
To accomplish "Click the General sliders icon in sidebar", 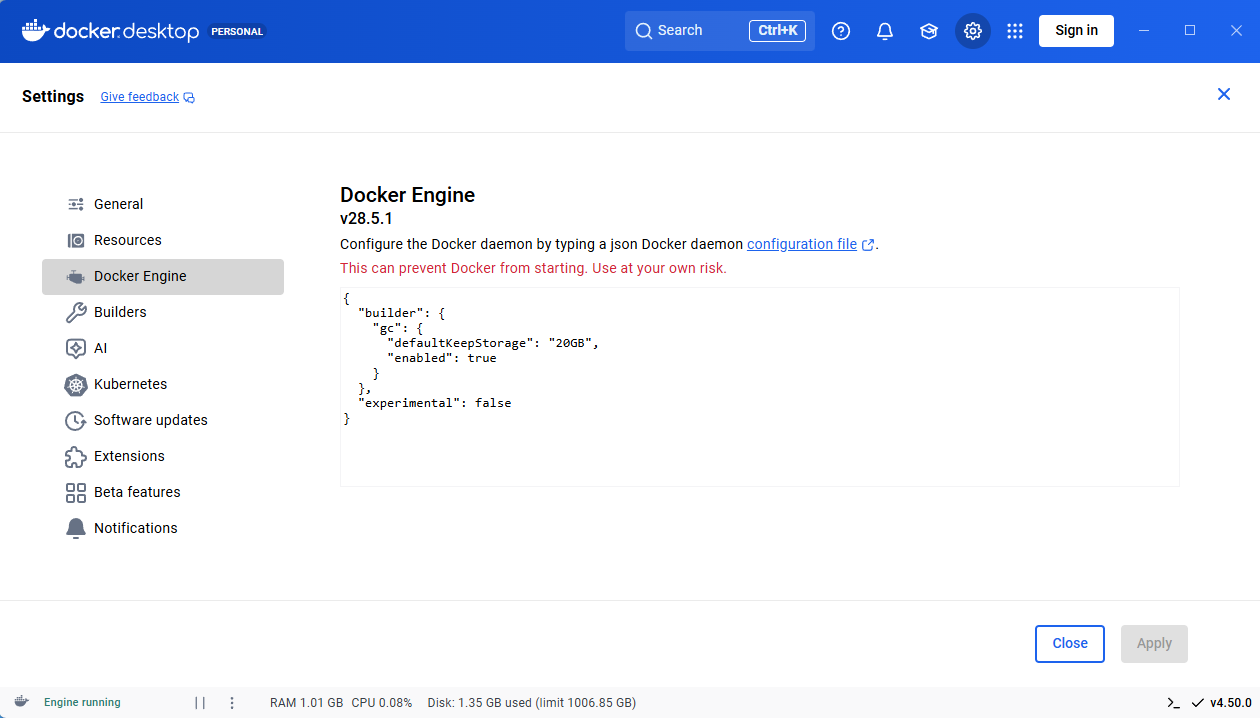I will click(76, 204).
